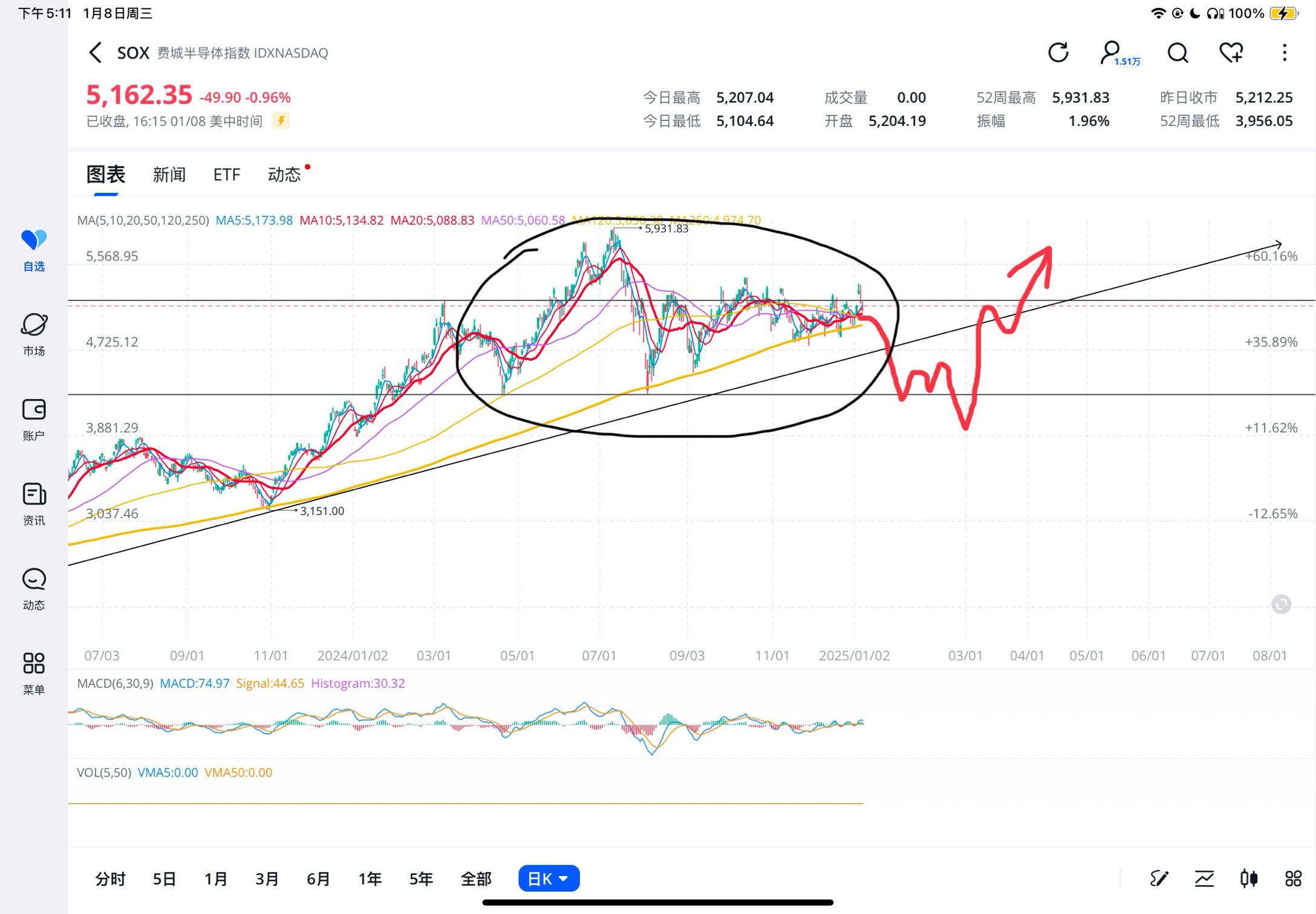Tap the VMA50:0.00 legend value

coord(238,772)
